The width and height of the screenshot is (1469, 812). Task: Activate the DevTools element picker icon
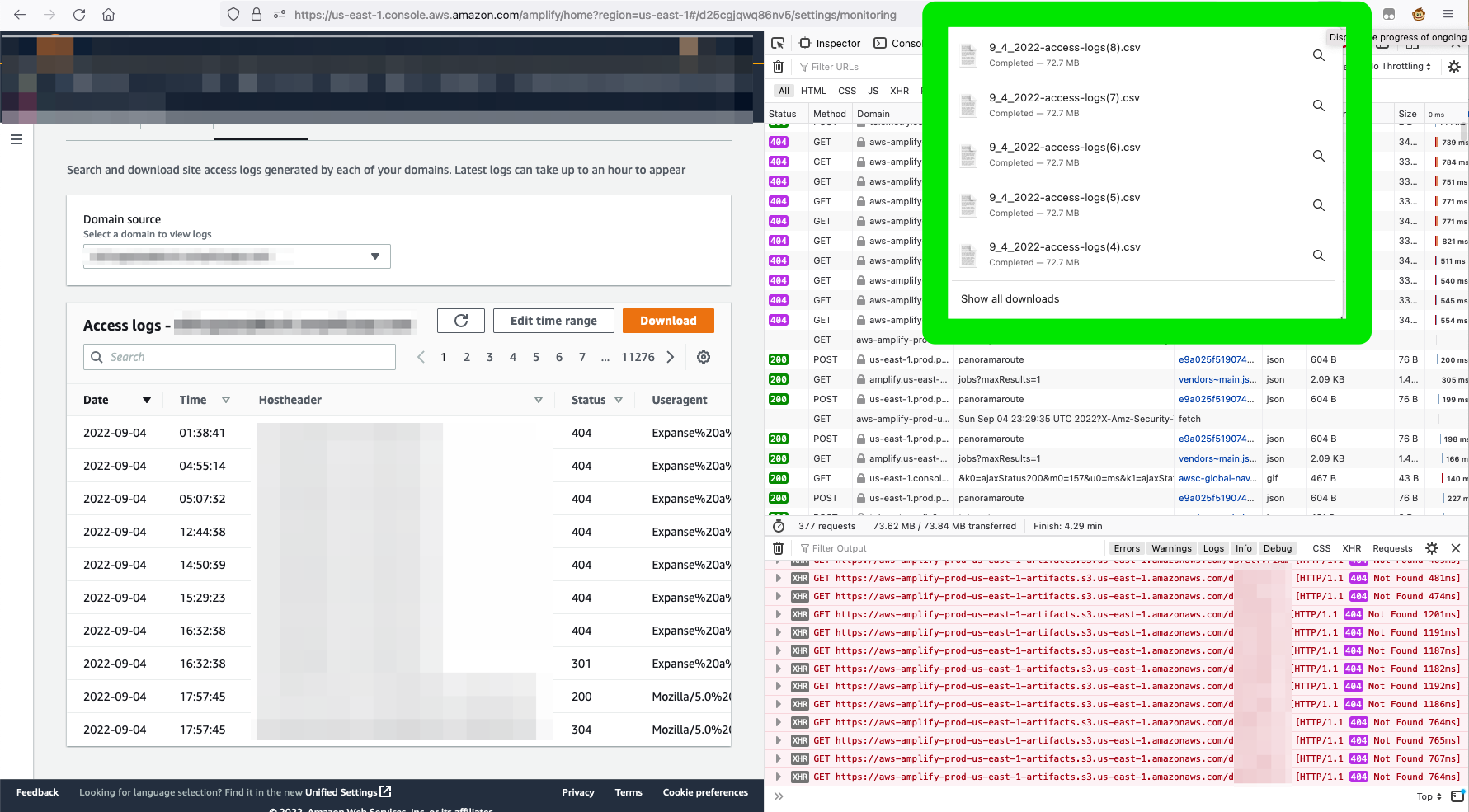tap(778, 43)
